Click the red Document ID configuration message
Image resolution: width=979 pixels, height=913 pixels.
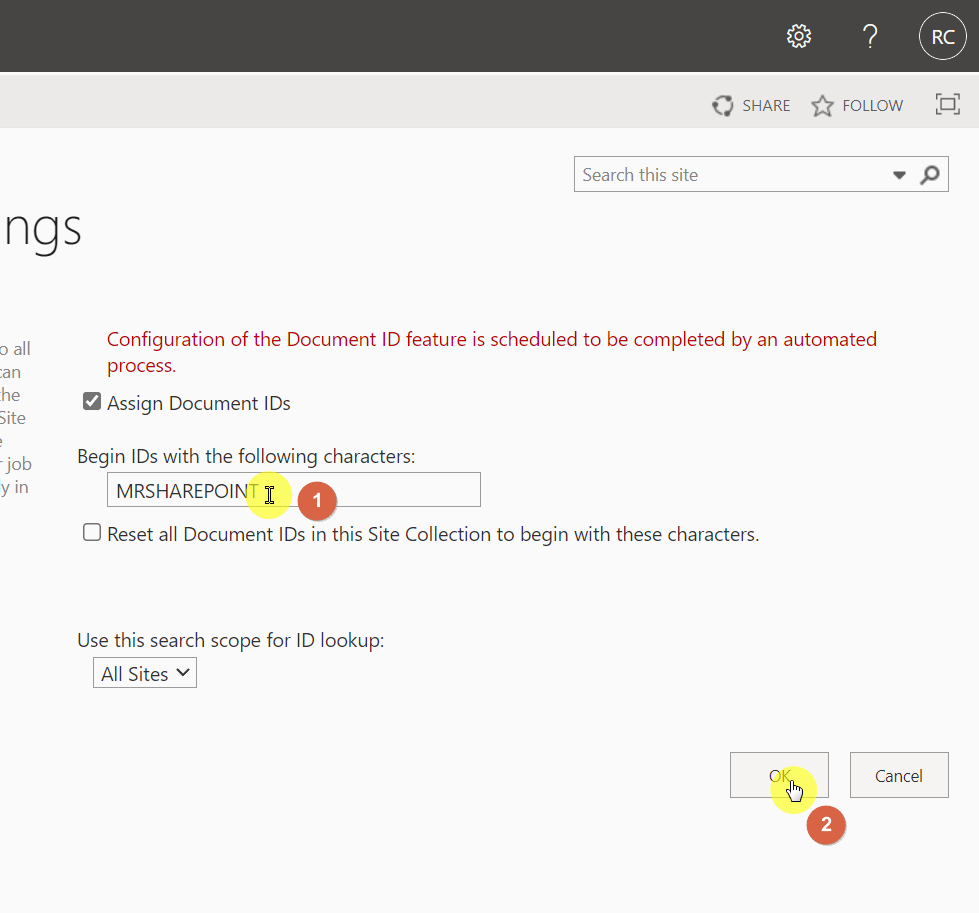click(492, 352)
